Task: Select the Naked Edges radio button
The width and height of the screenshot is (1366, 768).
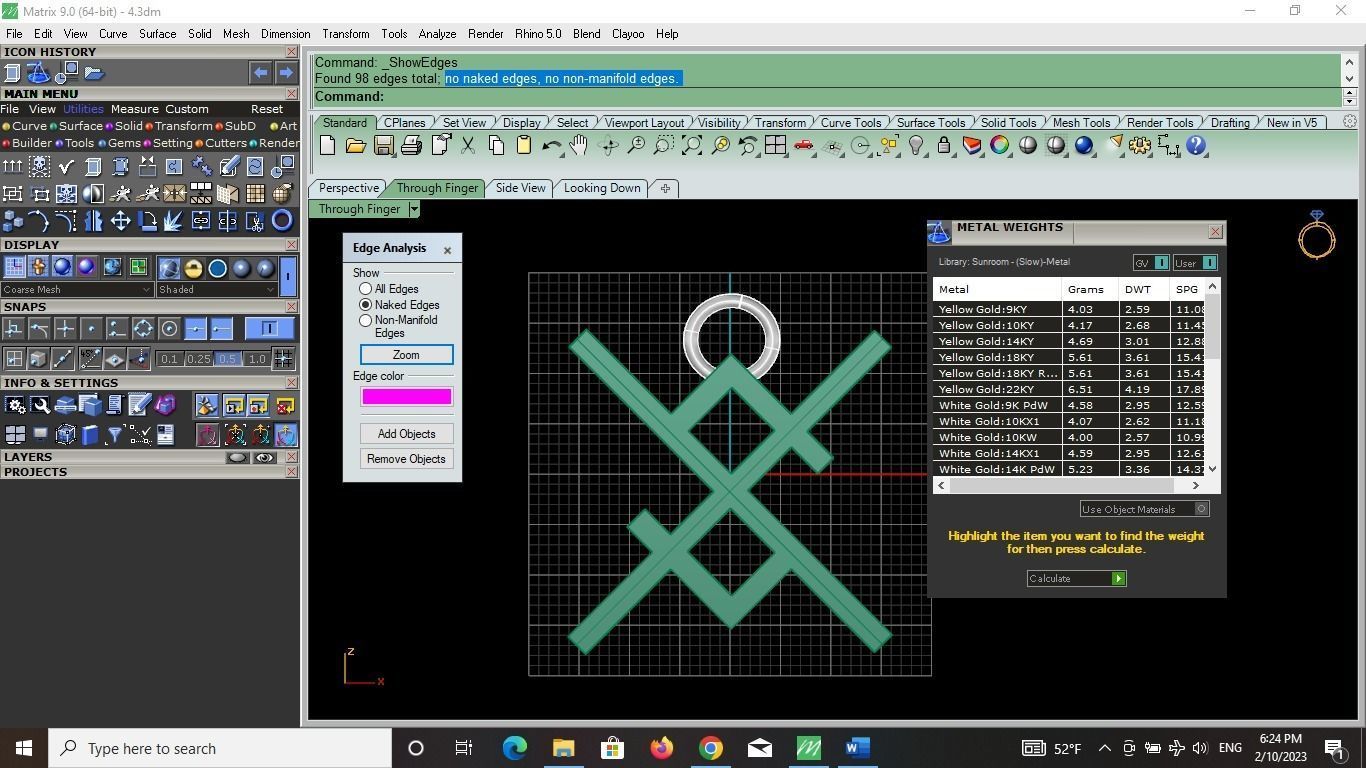Action: point(365,305)
